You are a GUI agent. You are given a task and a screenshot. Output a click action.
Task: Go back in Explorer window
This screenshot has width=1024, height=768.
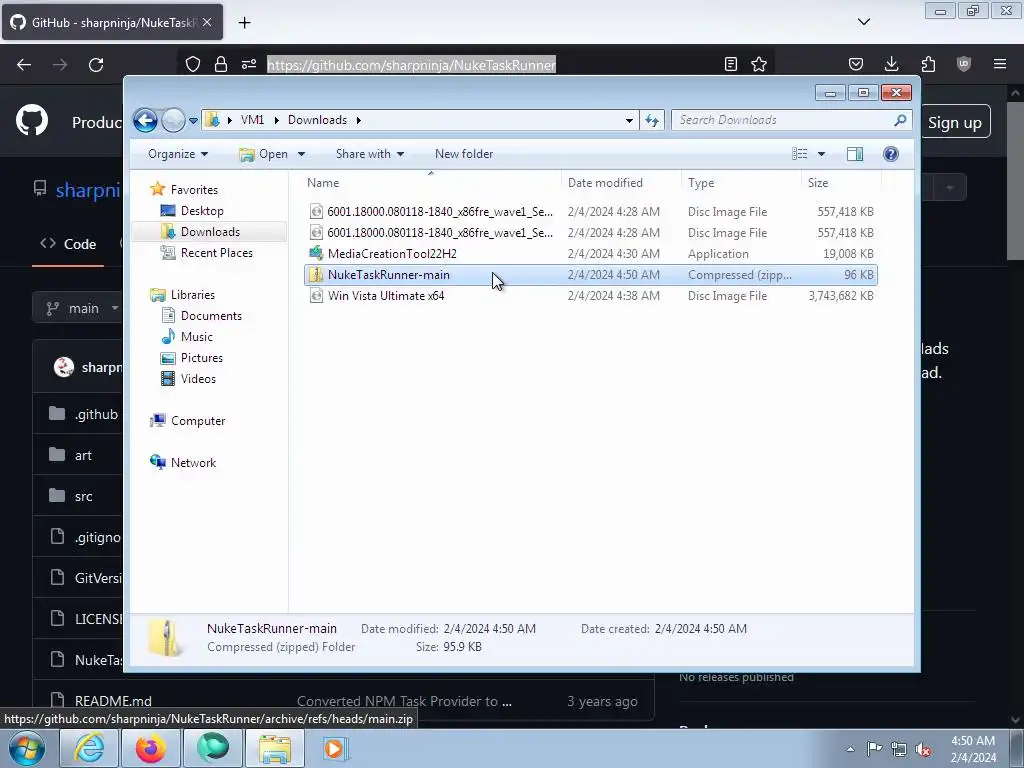pos(145,120)
